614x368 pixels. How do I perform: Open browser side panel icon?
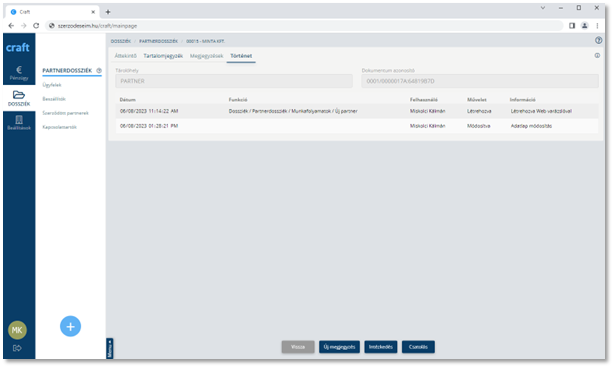tap(572, 25)
